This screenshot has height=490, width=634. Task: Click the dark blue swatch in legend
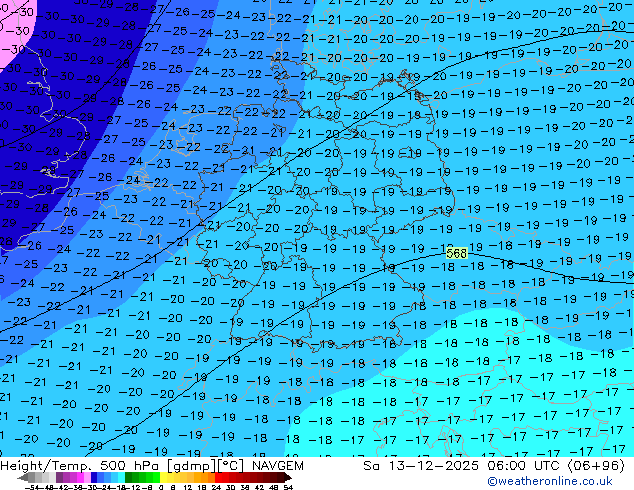coord(94,478)
